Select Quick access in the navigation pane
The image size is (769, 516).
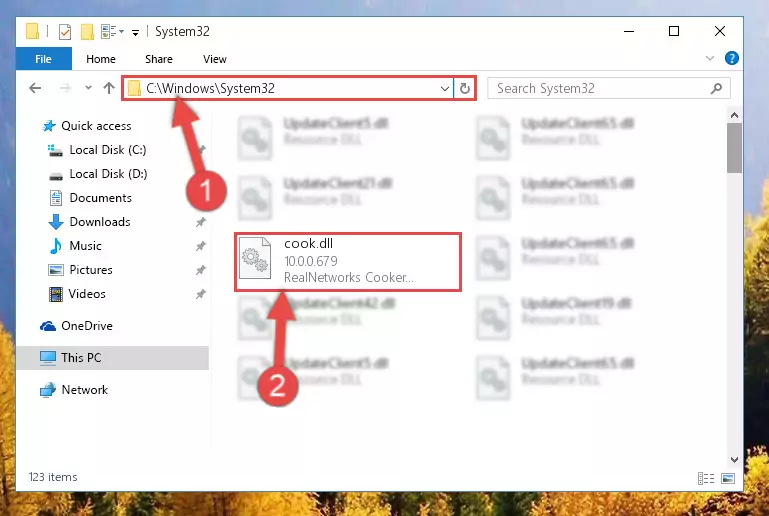point(96,126)
